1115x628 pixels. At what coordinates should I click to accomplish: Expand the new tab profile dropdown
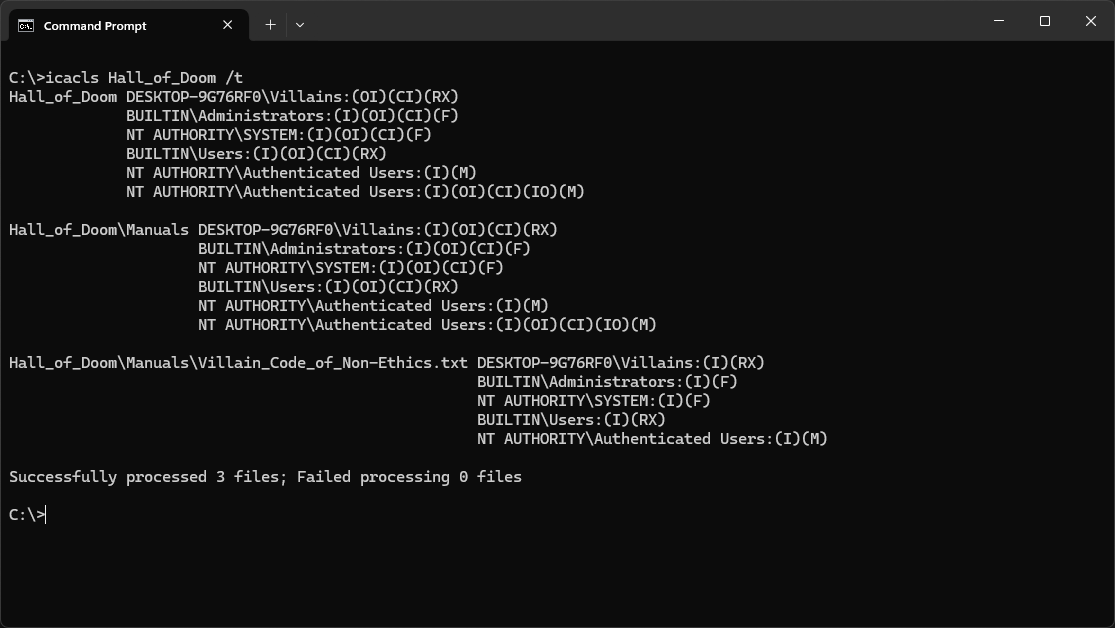point(299,25)
